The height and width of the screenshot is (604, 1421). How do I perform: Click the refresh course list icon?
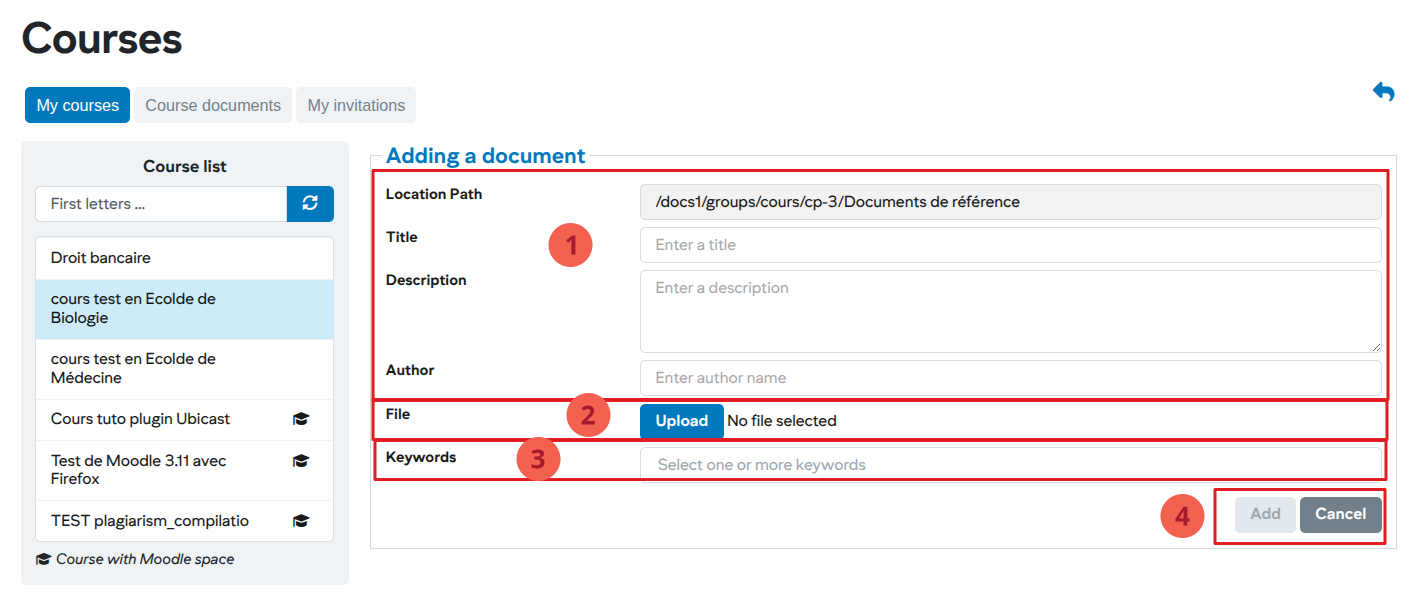(310, 204)
